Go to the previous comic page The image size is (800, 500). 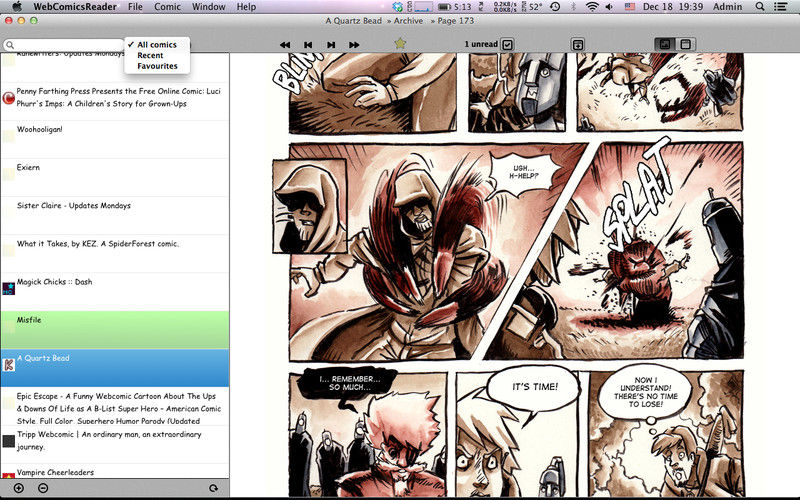[x=308, y=45]
